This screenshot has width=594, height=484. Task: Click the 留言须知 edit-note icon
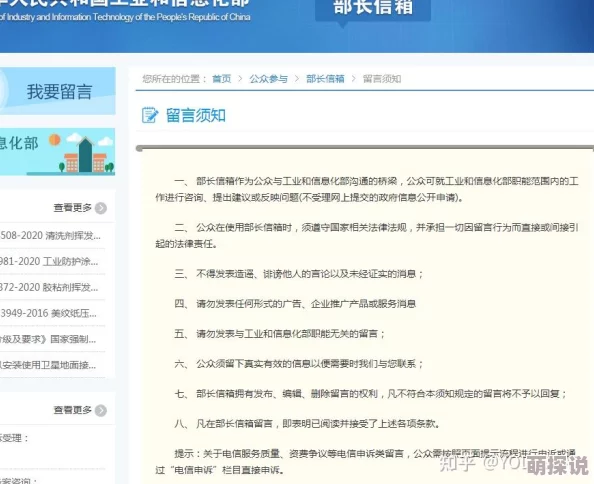pyautogui.click(x=150, y=115)
